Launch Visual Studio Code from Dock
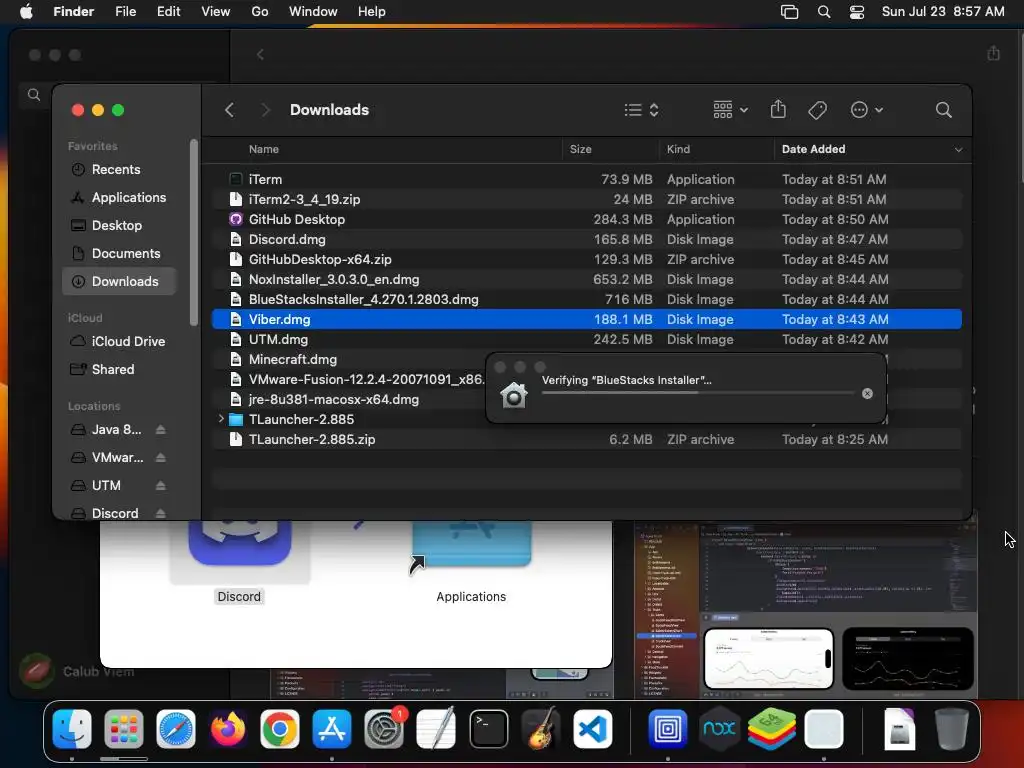Screen dimensions: 1024x768 click(593, 729)
